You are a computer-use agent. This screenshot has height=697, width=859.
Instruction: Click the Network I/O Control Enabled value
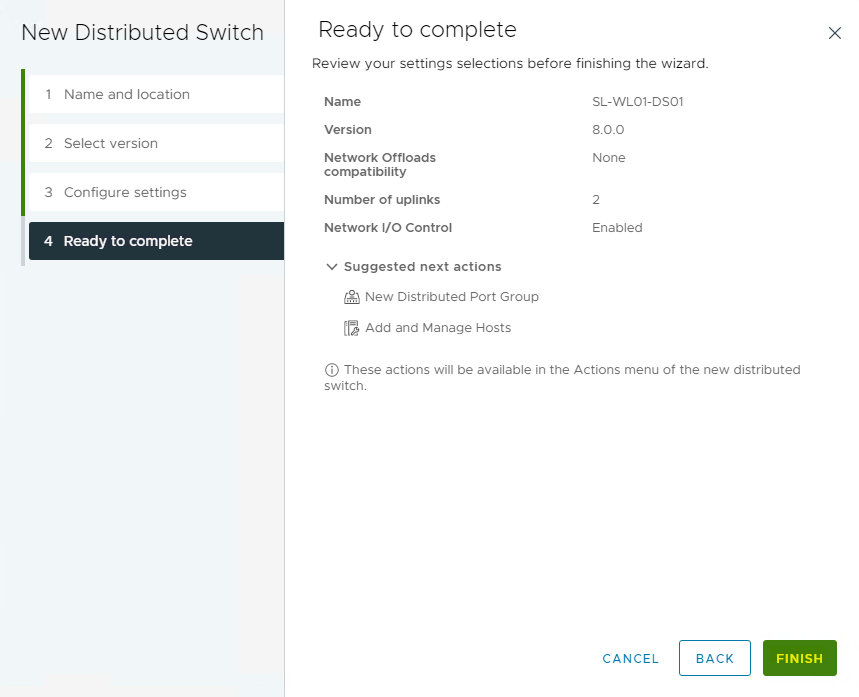click(x=617, y=228)
